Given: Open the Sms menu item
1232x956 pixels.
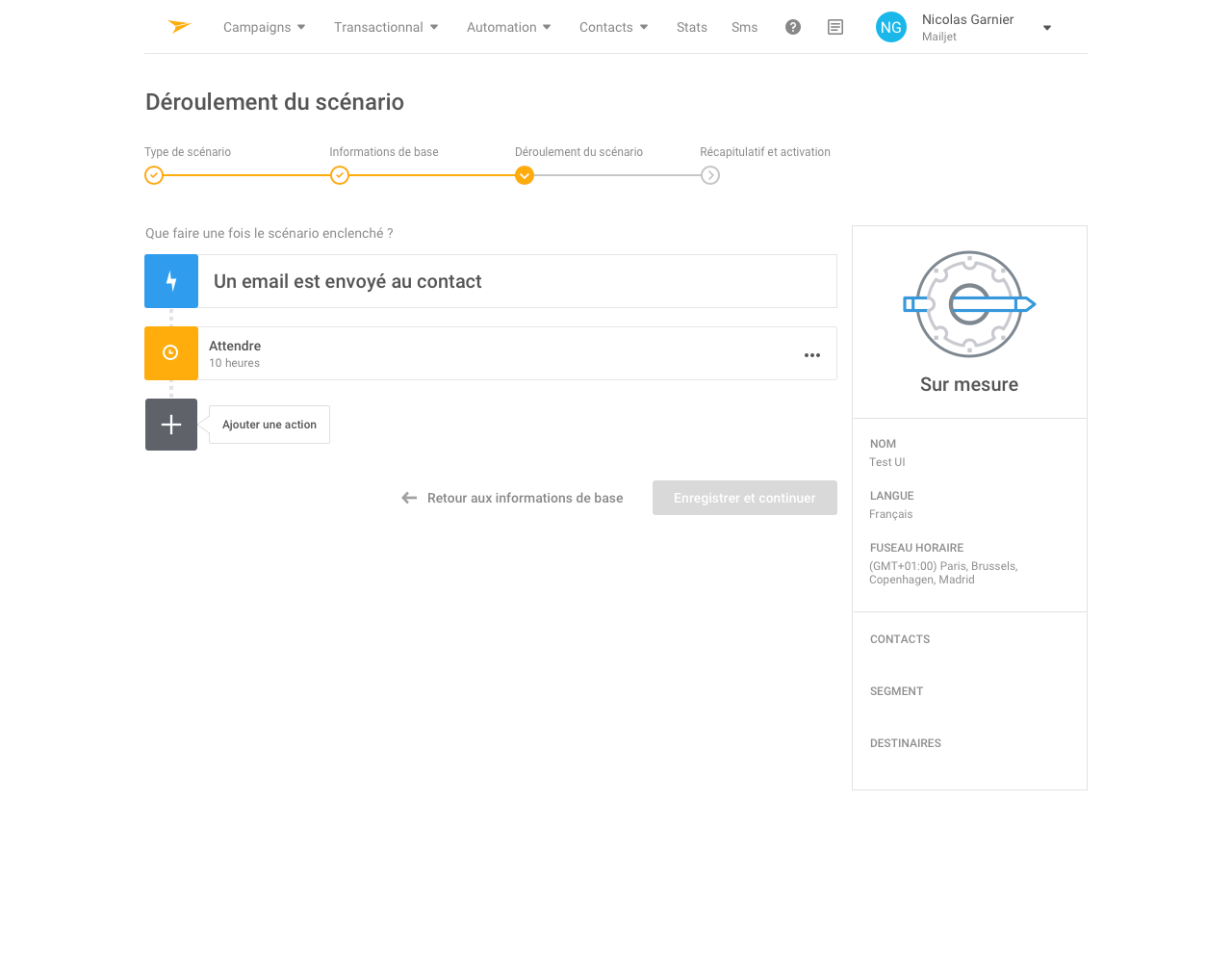Looking at the screenshot, I should (x=744, y=27).
